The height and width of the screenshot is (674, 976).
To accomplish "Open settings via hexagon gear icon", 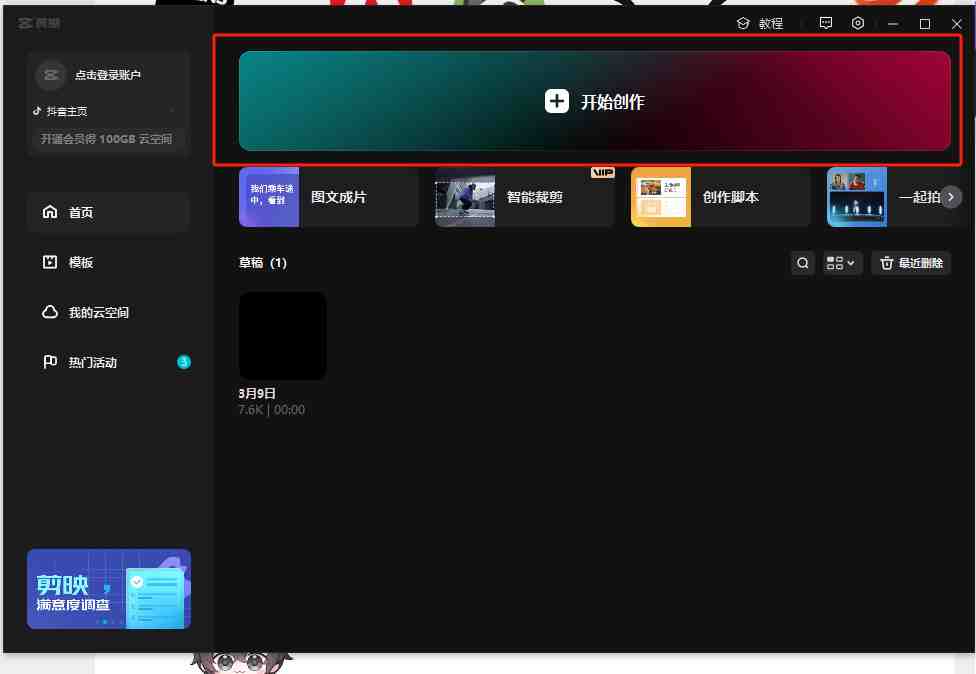I will coord(858,23).
